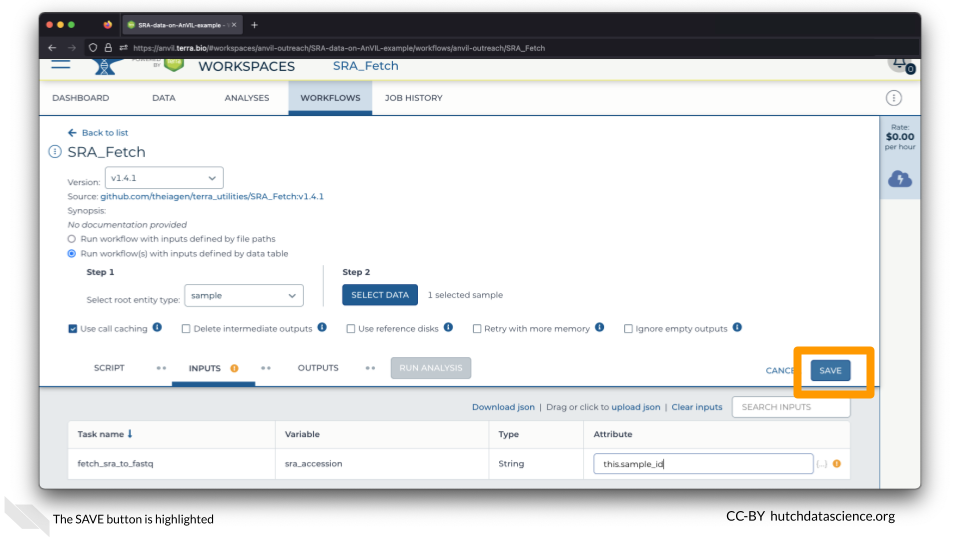Viewport: 960px width, 540px height.
Task: Open the hamburger navigation menu
Action: pos(61,63)
